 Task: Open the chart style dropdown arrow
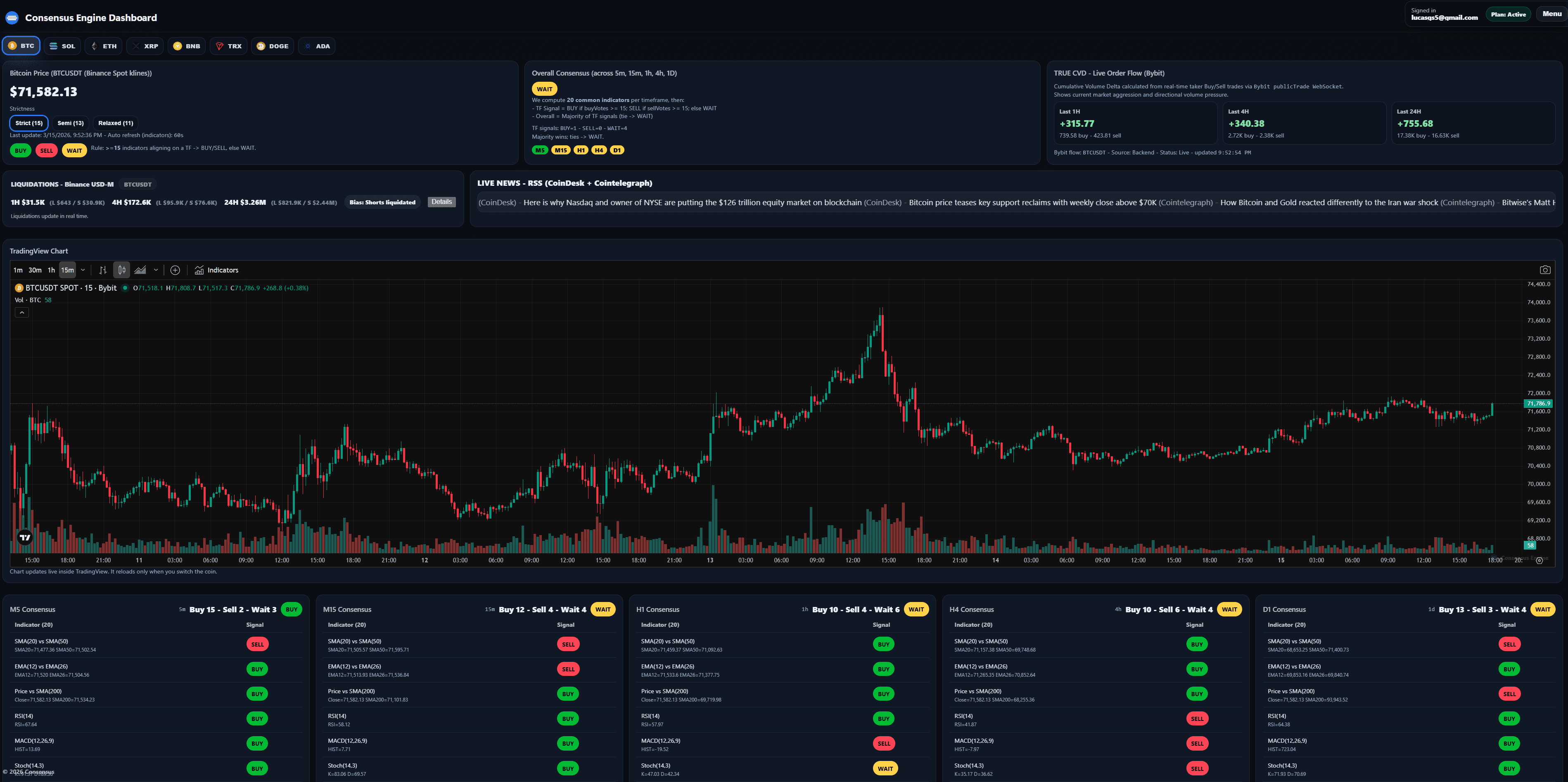[157, 270]
